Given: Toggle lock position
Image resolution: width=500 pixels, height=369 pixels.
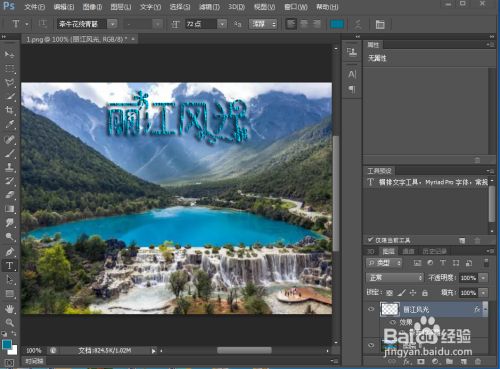Looking at the screenshot, I should [413, 293].
